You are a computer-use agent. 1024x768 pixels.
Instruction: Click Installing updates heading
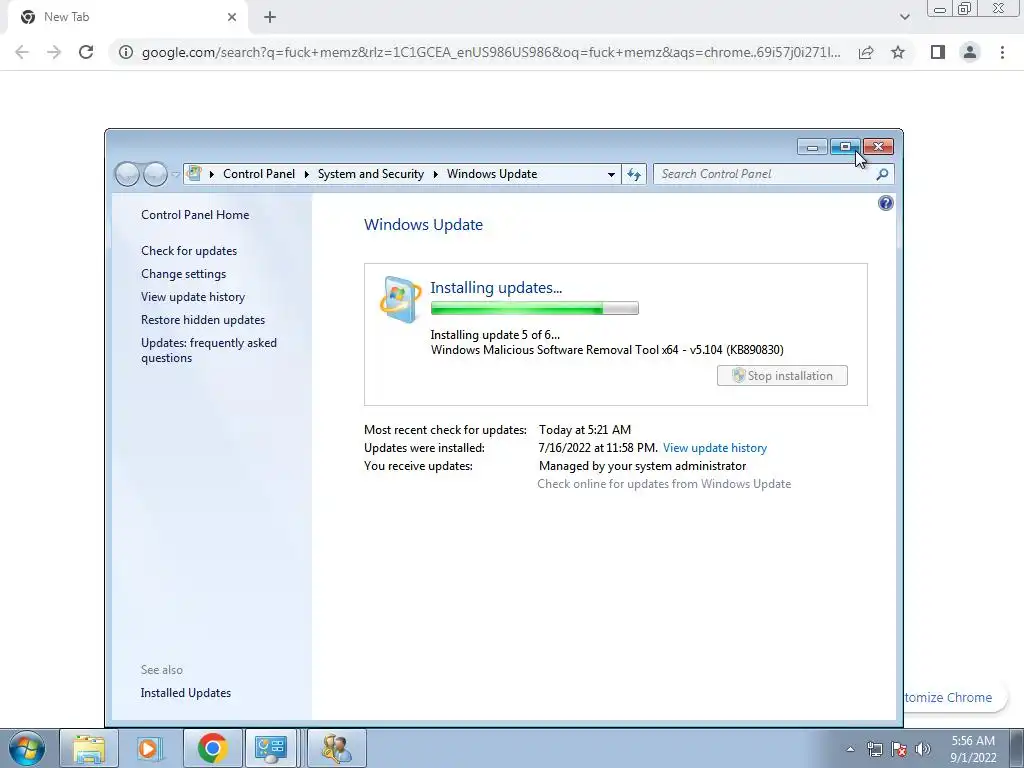496,287
